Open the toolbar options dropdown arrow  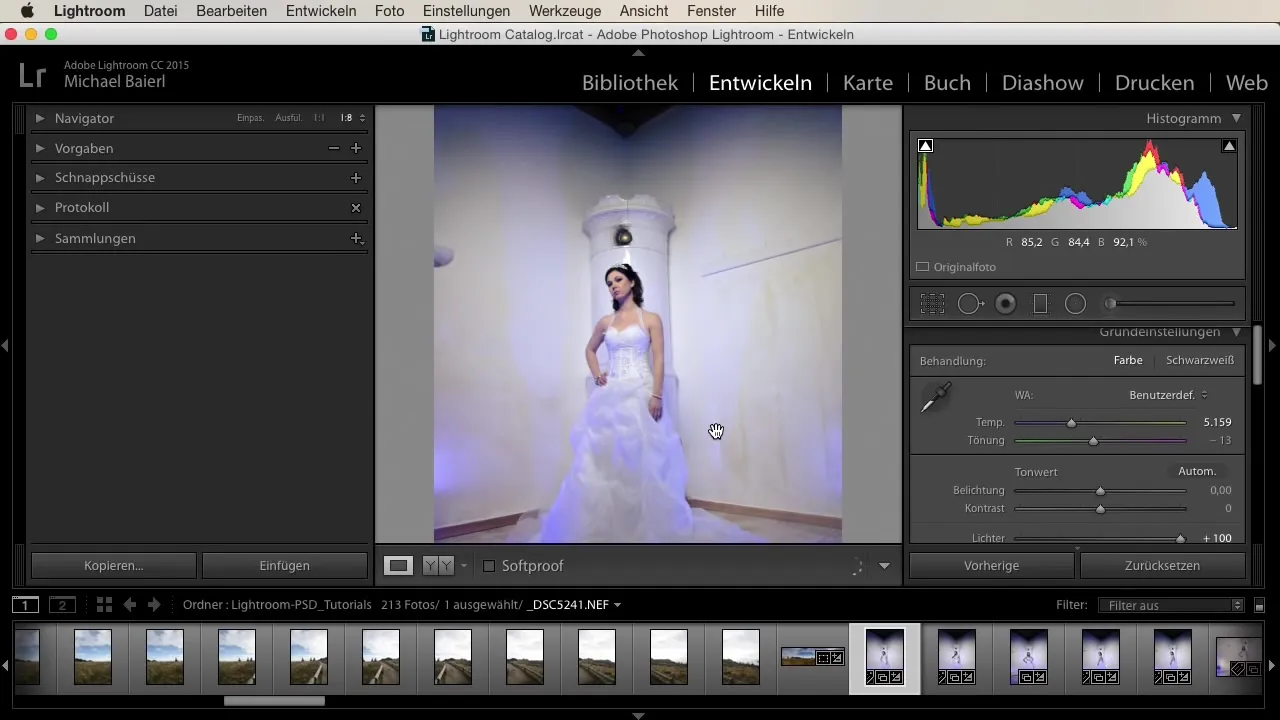click(x=884, y=566)
